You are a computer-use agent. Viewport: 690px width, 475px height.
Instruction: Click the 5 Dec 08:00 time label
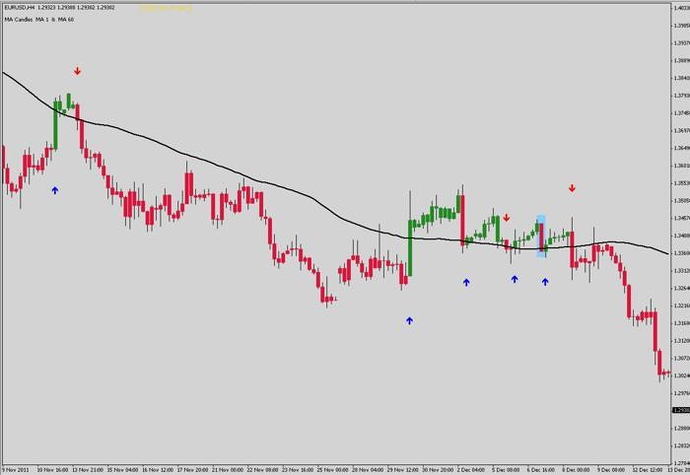506,469
